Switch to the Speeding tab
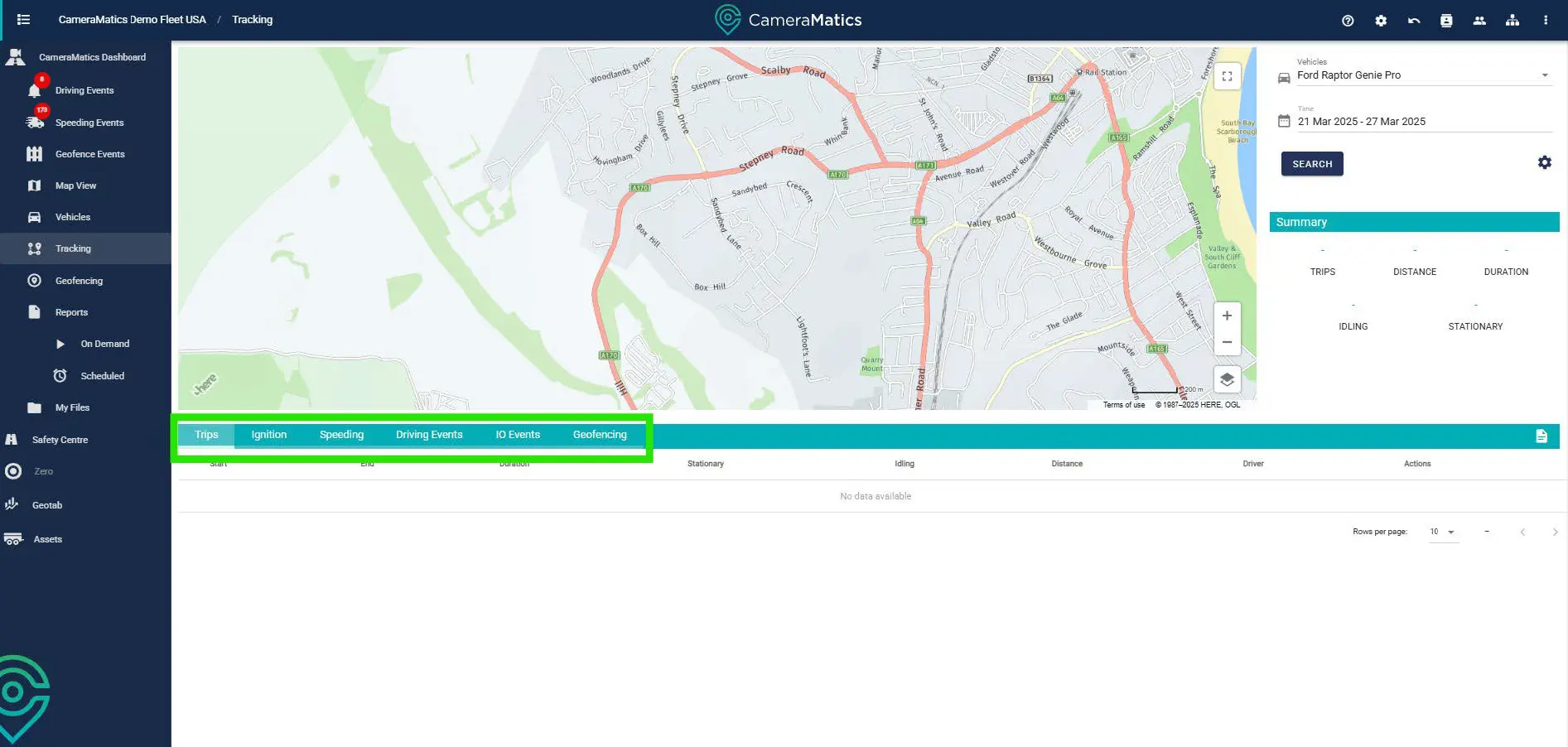The height and width of the screenshot is (747, 1568). (341, 435)
